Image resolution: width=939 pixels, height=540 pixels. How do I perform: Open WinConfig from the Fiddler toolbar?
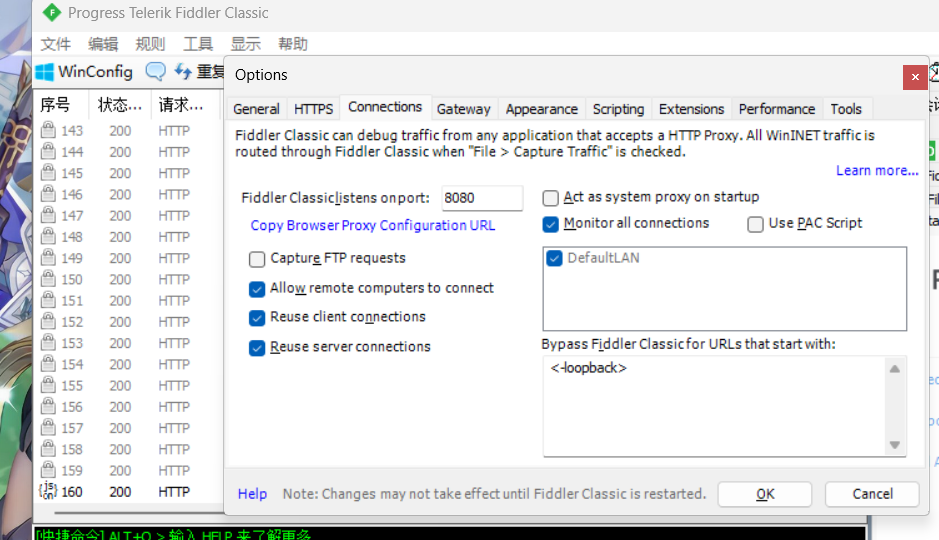pyautogui.click(x=84, y=72)
